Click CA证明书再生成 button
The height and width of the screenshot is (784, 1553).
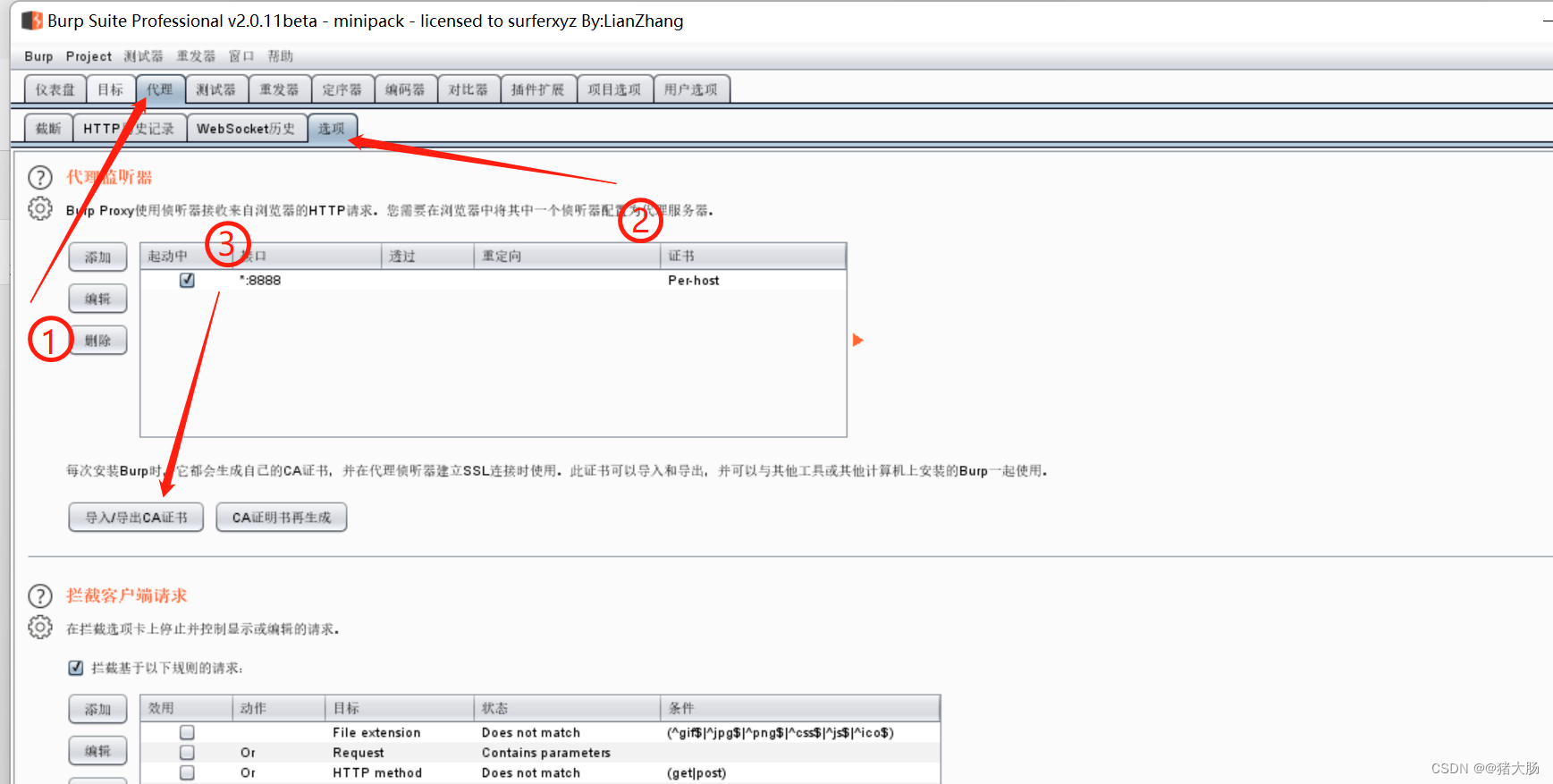click(x=282, y=518)
